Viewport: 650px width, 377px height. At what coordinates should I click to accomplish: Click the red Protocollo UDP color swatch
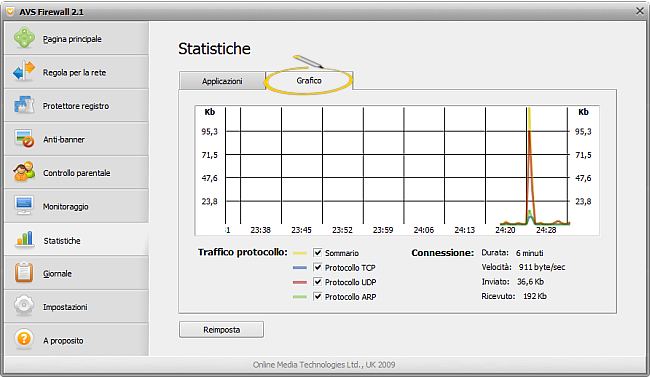300,282
